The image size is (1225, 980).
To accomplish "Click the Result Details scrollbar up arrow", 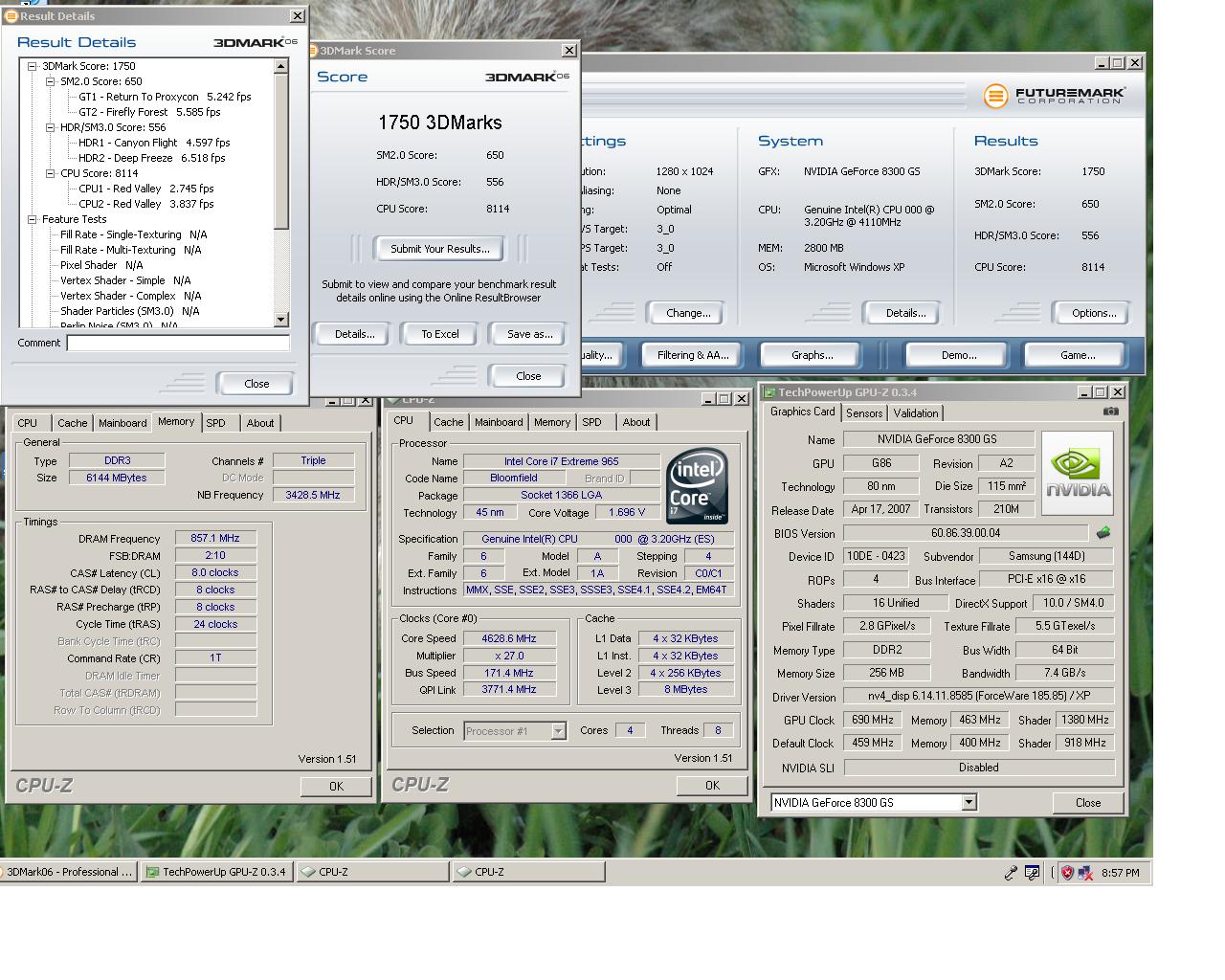I will pos(280,66).
